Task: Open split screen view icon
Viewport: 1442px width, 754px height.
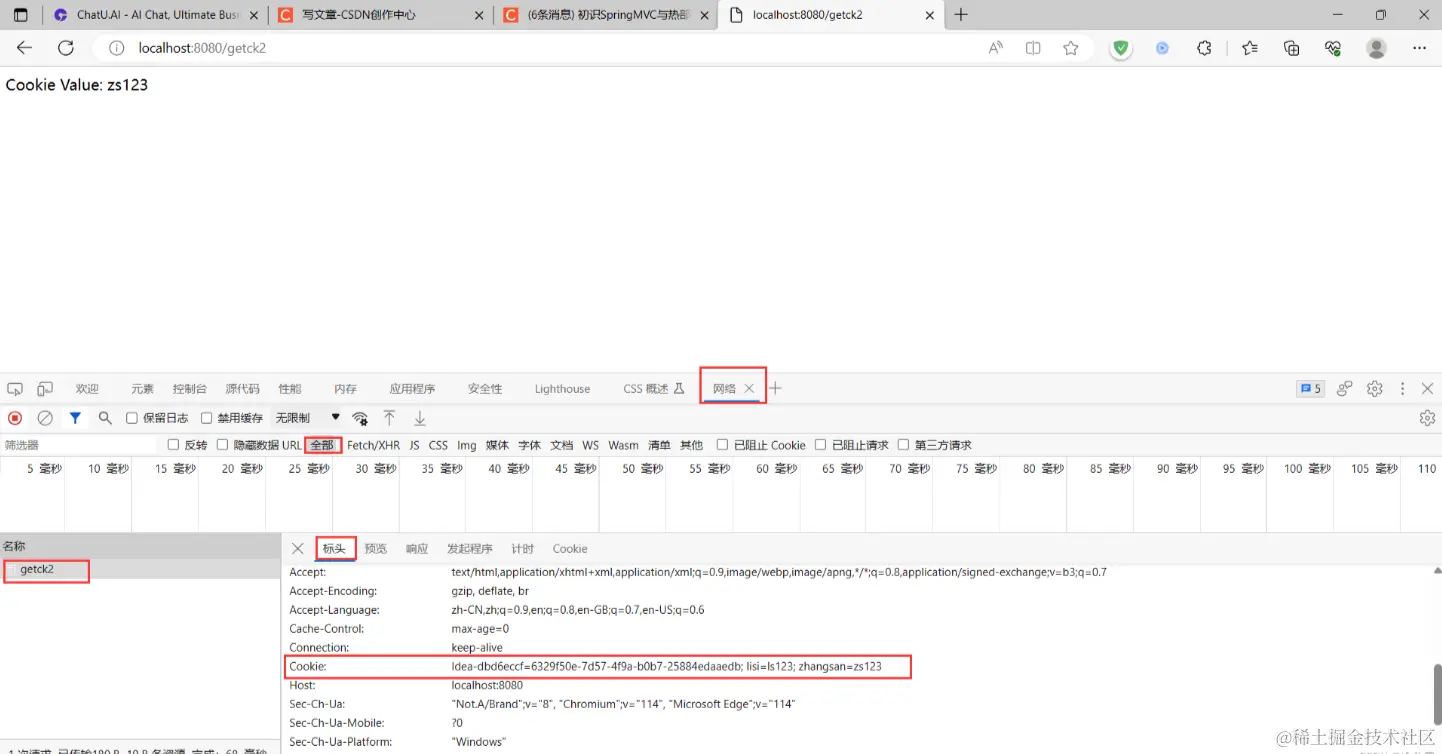Action: coord(1033,48)
